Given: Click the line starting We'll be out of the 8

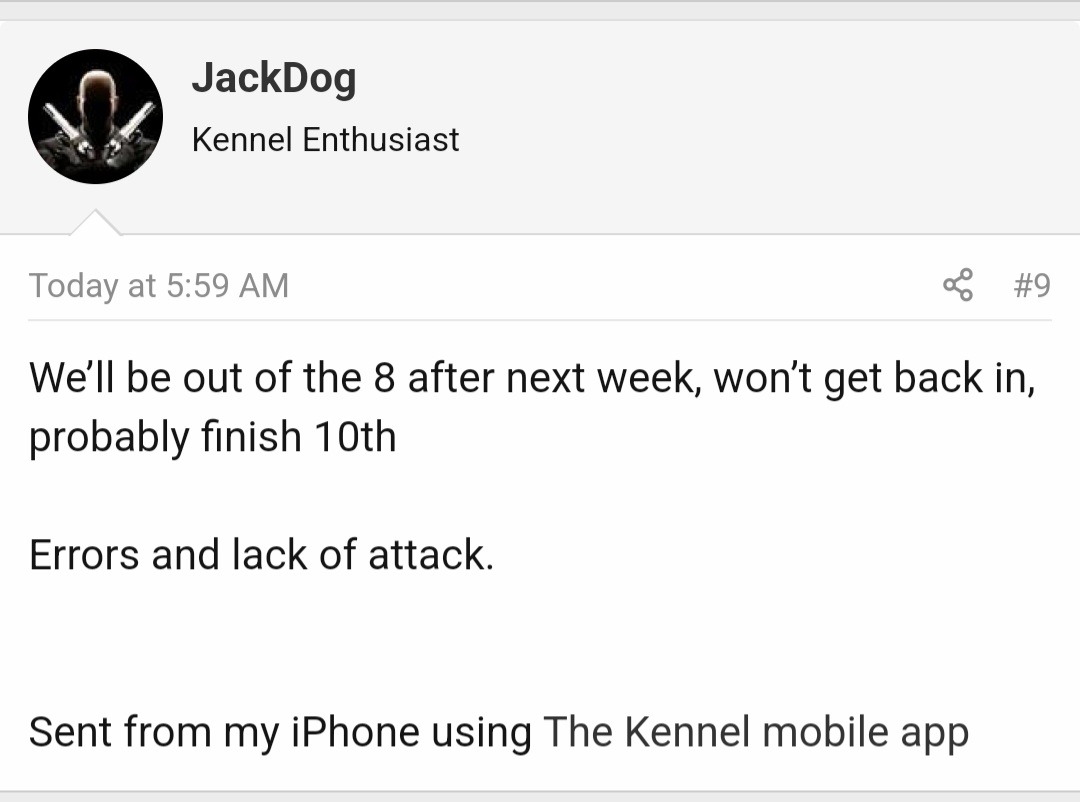Looking at the screenshot, I should point(532,378).
